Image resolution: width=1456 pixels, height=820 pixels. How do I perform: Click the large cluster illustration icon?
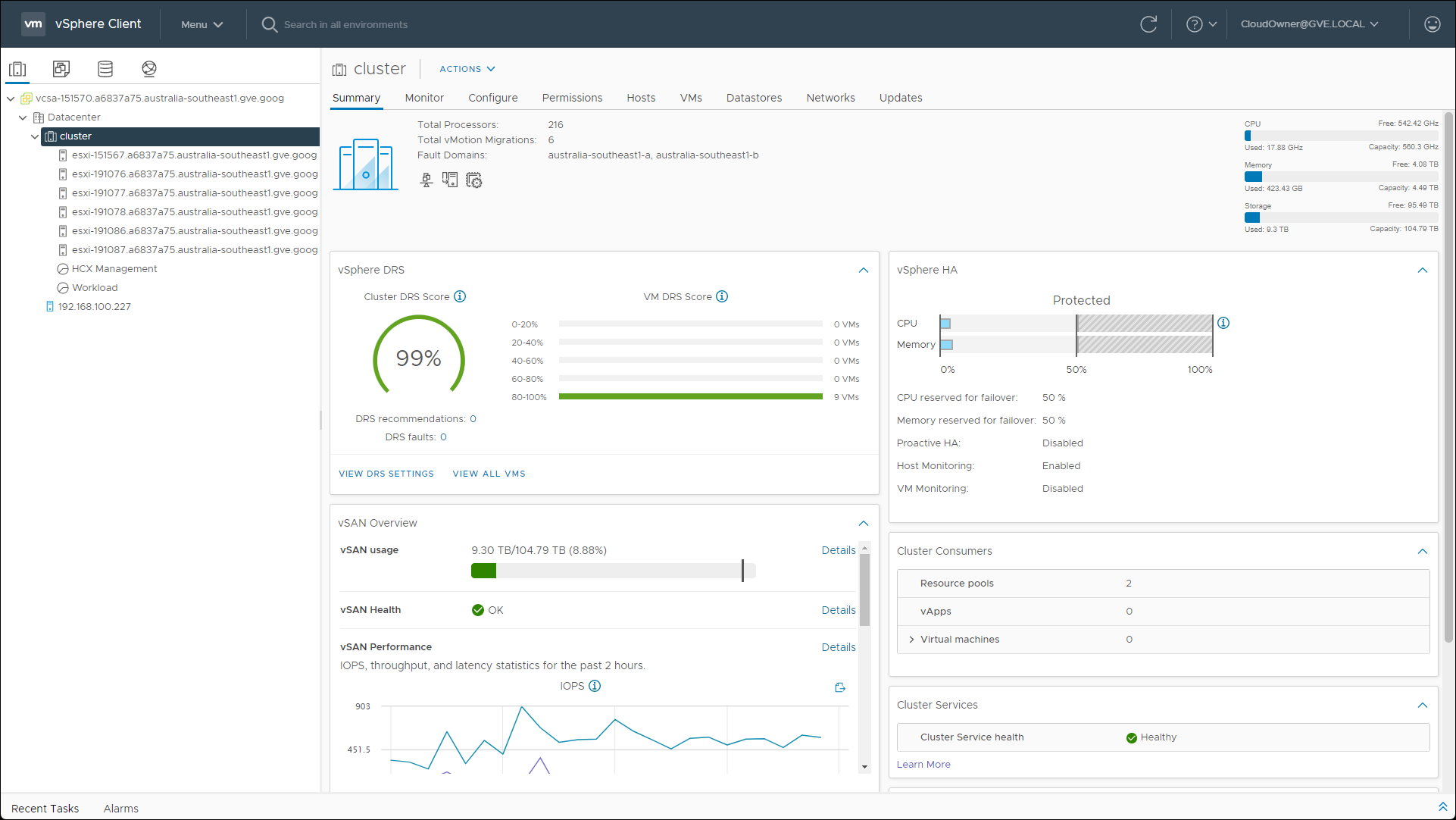coord(366,164)
